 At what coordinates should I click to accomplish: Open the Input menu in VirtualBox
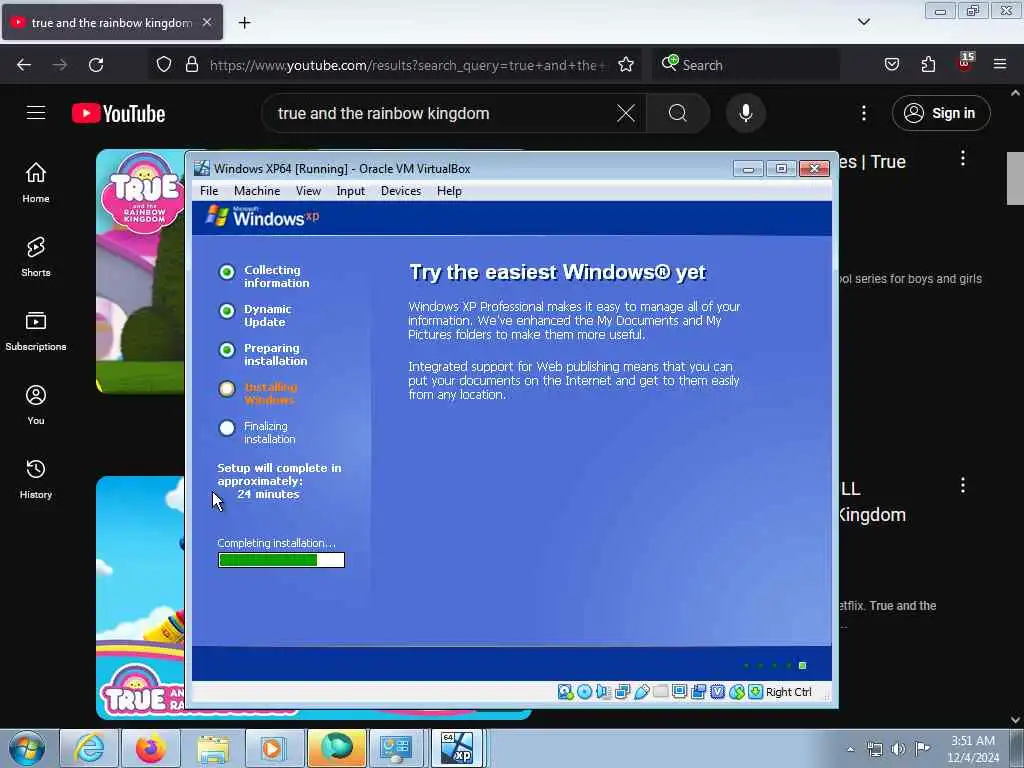pyautogui.click(x=351, y=191)
